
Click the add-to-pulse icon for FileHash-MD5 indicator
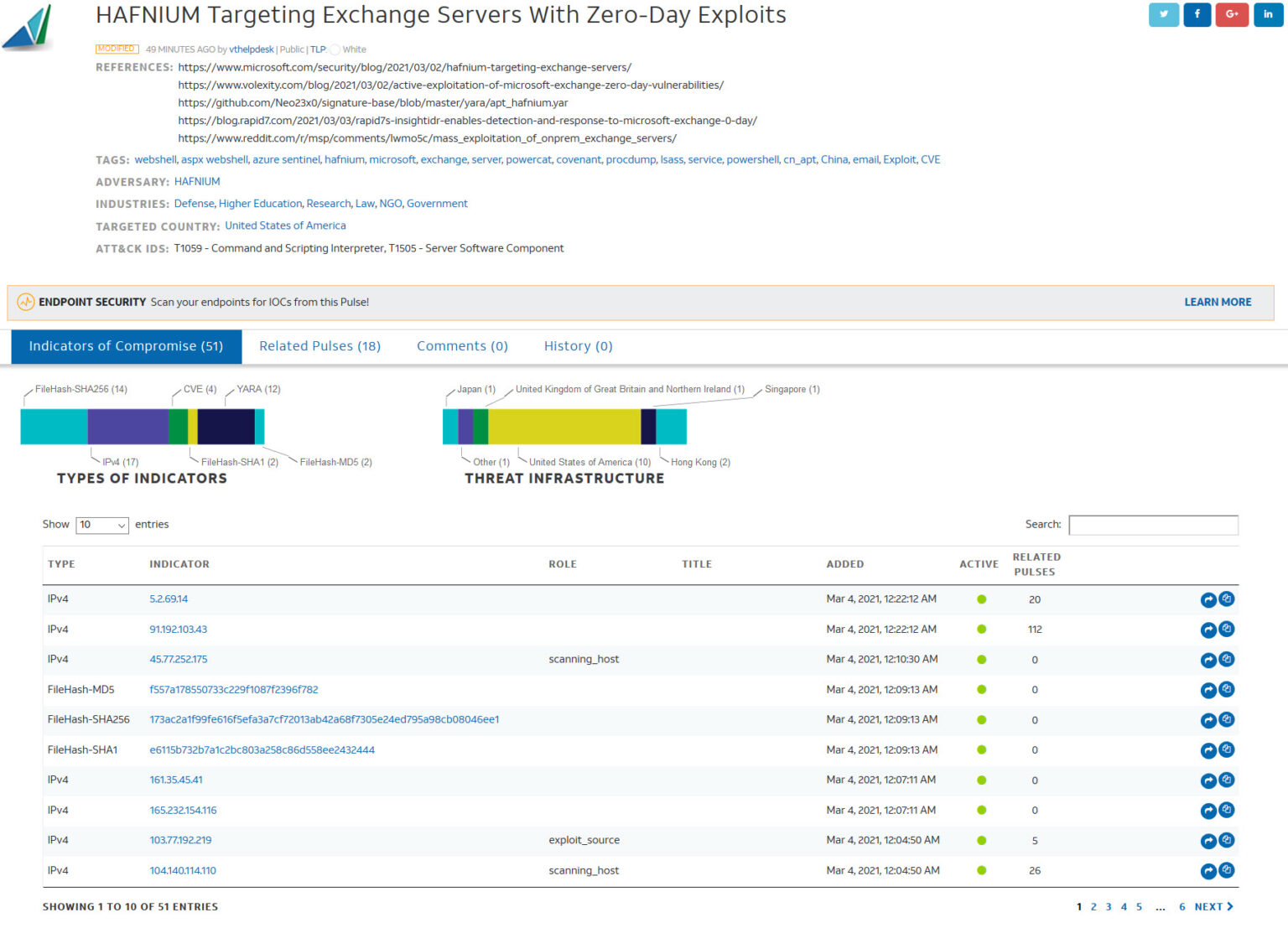coord(1227,690)
